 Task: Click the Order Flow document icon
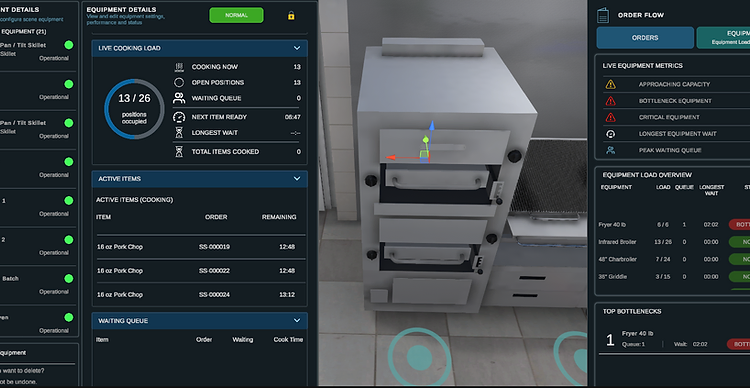pos(603,15)
